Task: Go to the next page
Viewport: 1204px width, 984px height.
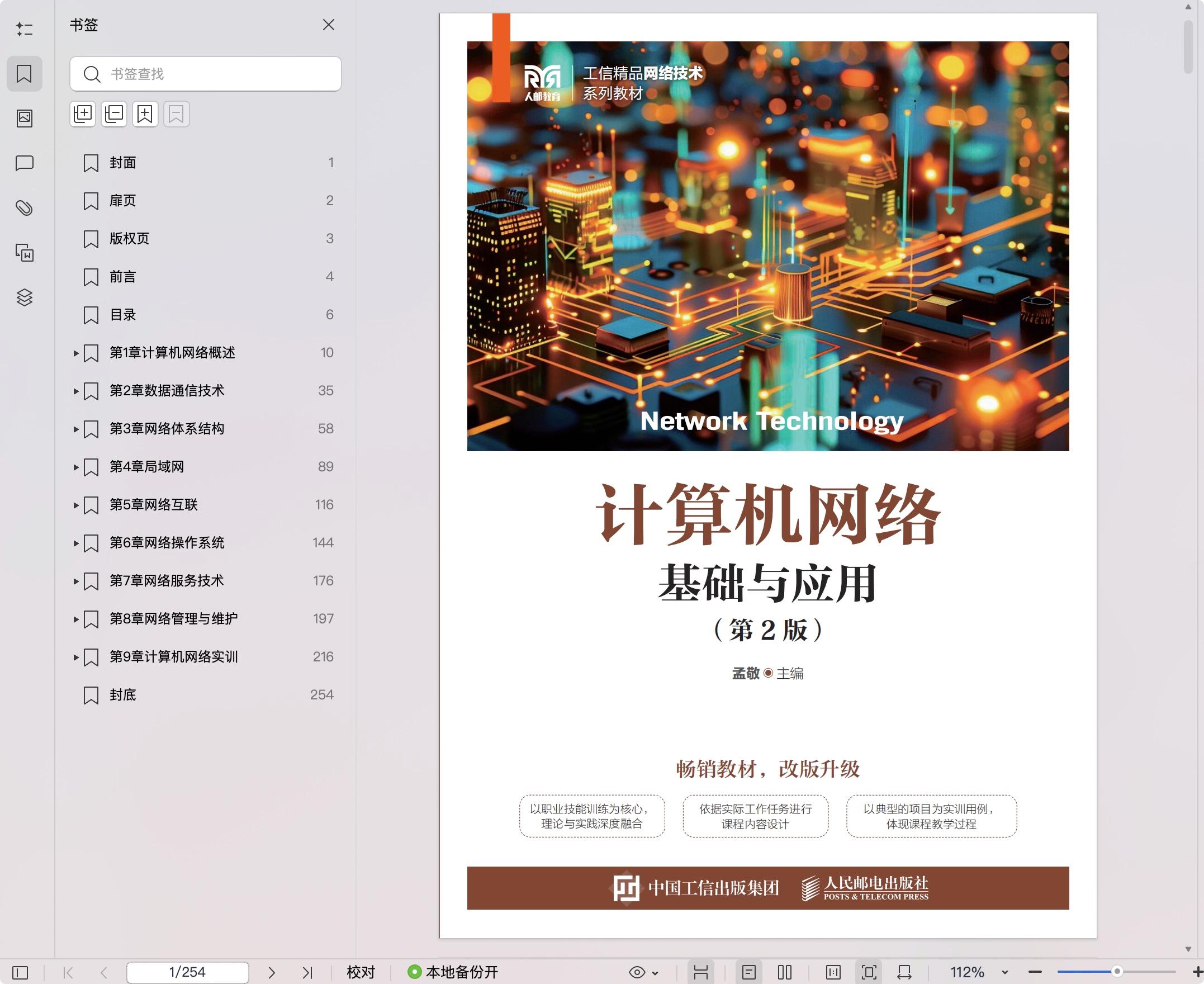Action: pyautogui.click(x=272, y=973)
